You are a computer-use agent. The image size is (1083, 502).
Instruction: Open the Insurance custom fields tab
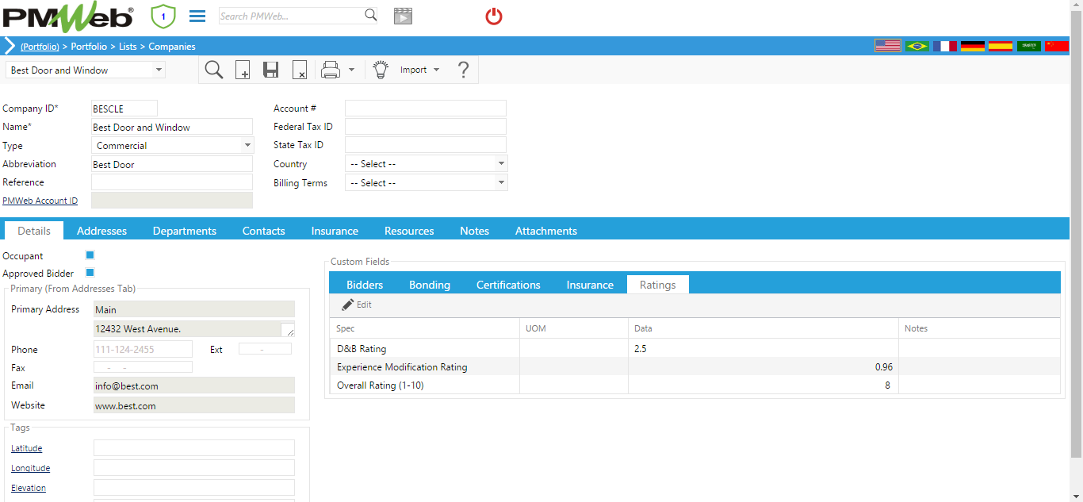click(590, 284)
